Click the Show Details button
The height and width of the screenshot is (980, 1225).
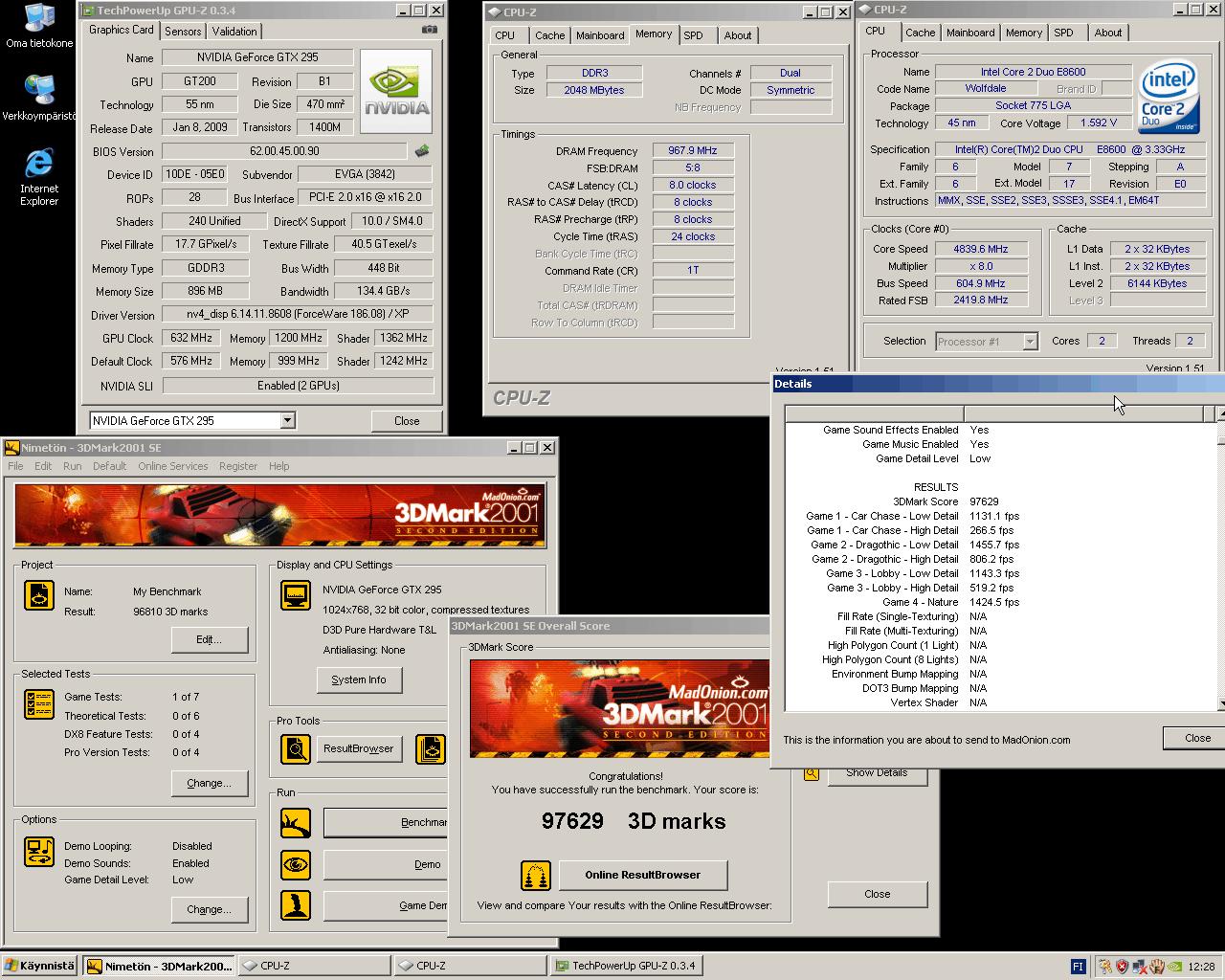pyautogui.click(x=878, y=773)
